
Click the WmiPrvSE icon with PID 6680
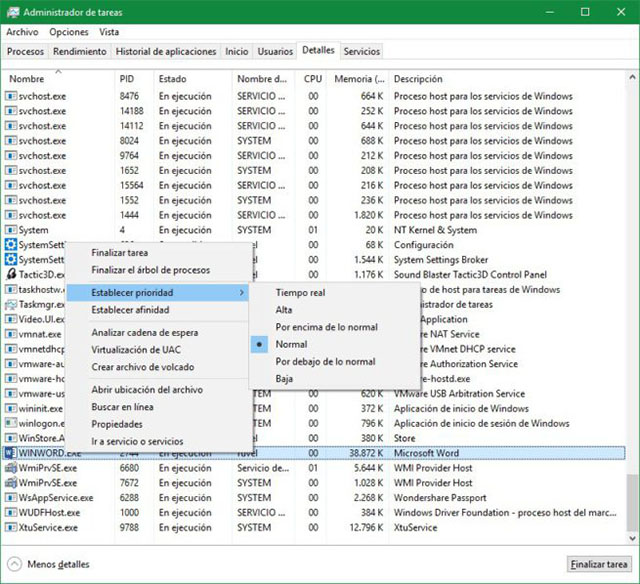click(11, 468)
